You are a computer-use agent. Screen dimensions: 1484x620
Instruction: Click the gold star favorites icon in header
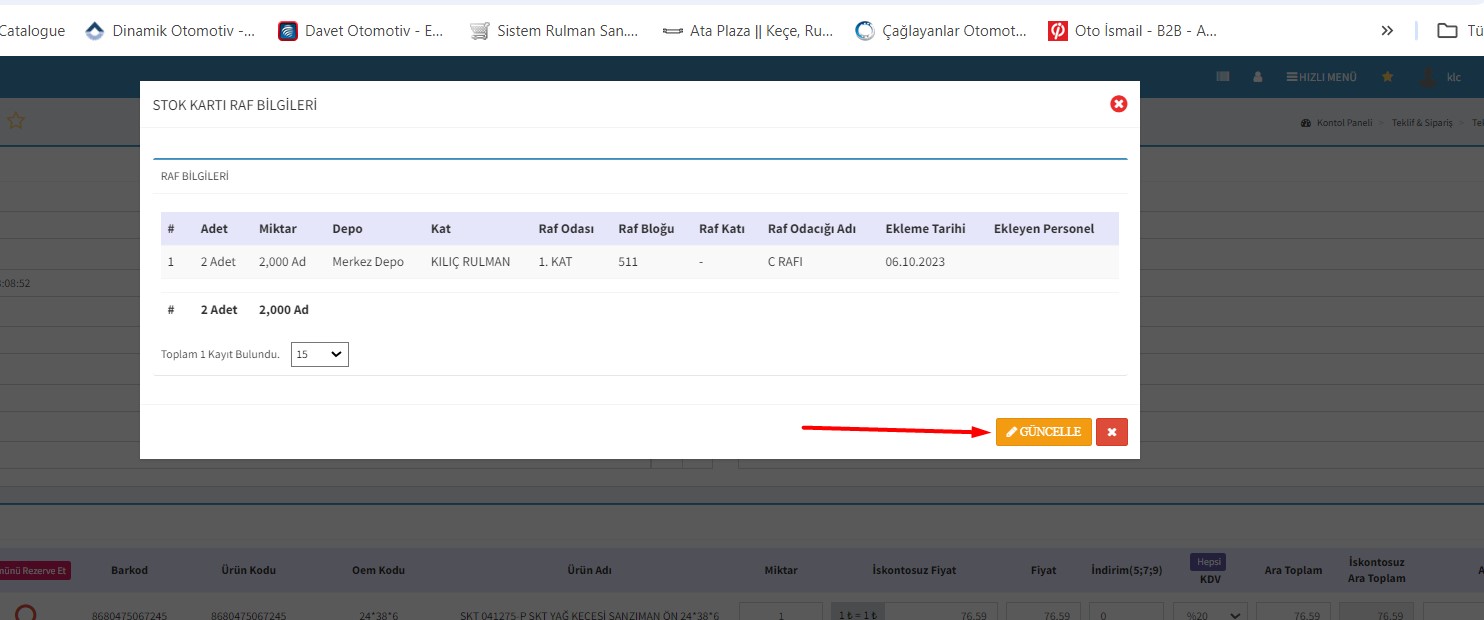pos(1387,77)
